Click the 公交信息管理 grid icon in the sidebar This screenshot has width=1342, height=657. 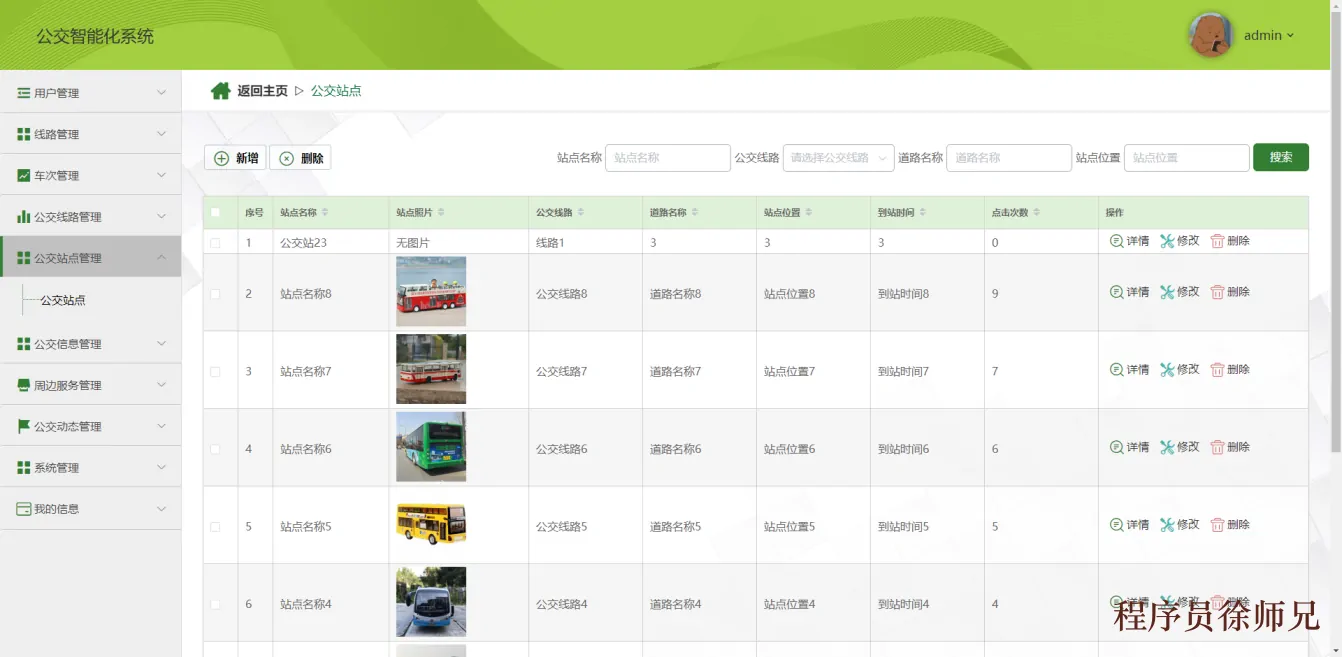24,344
